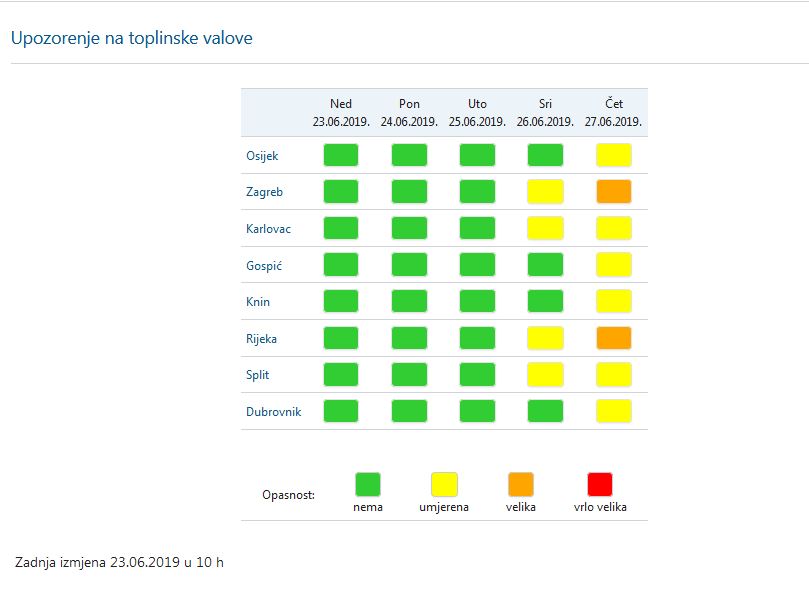Click Osijek's yellow swatch for Thursday
The image size is (809, 594).
point(613,155)
